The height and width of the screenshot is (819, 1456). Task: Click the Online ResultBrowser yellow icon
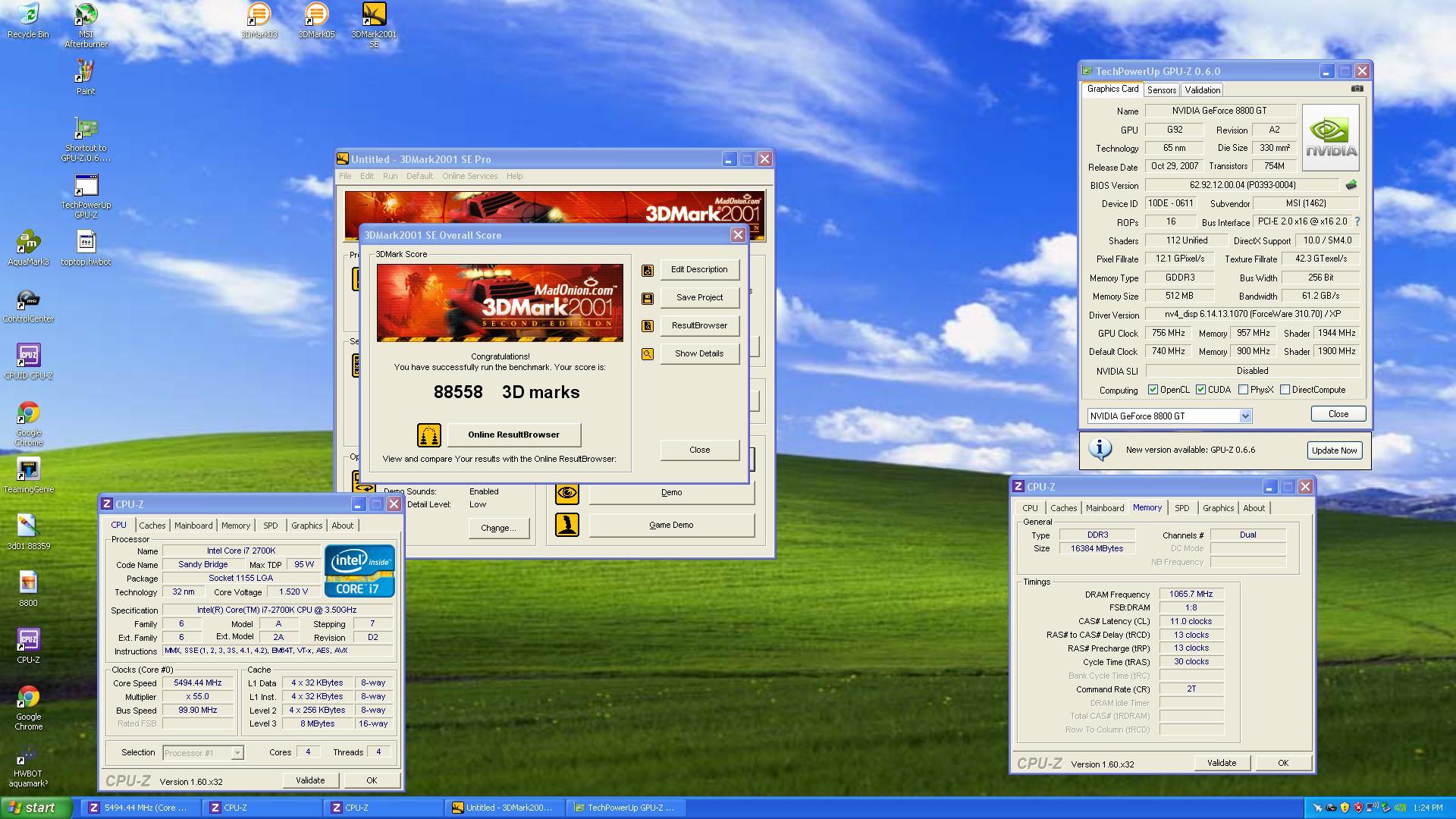click(429, 435)
